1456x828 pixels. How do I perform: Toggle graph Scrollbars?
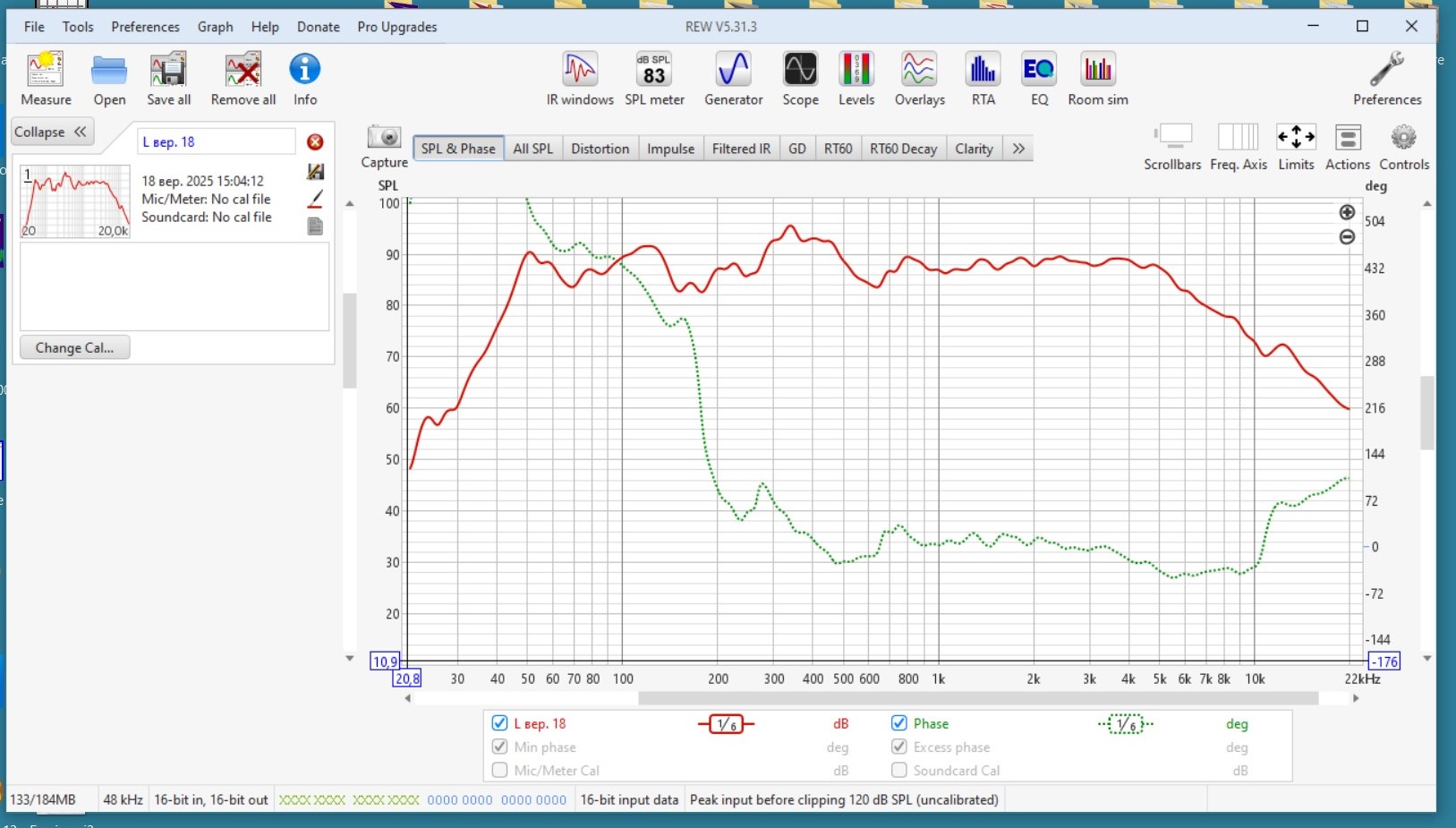[1172, 147]
